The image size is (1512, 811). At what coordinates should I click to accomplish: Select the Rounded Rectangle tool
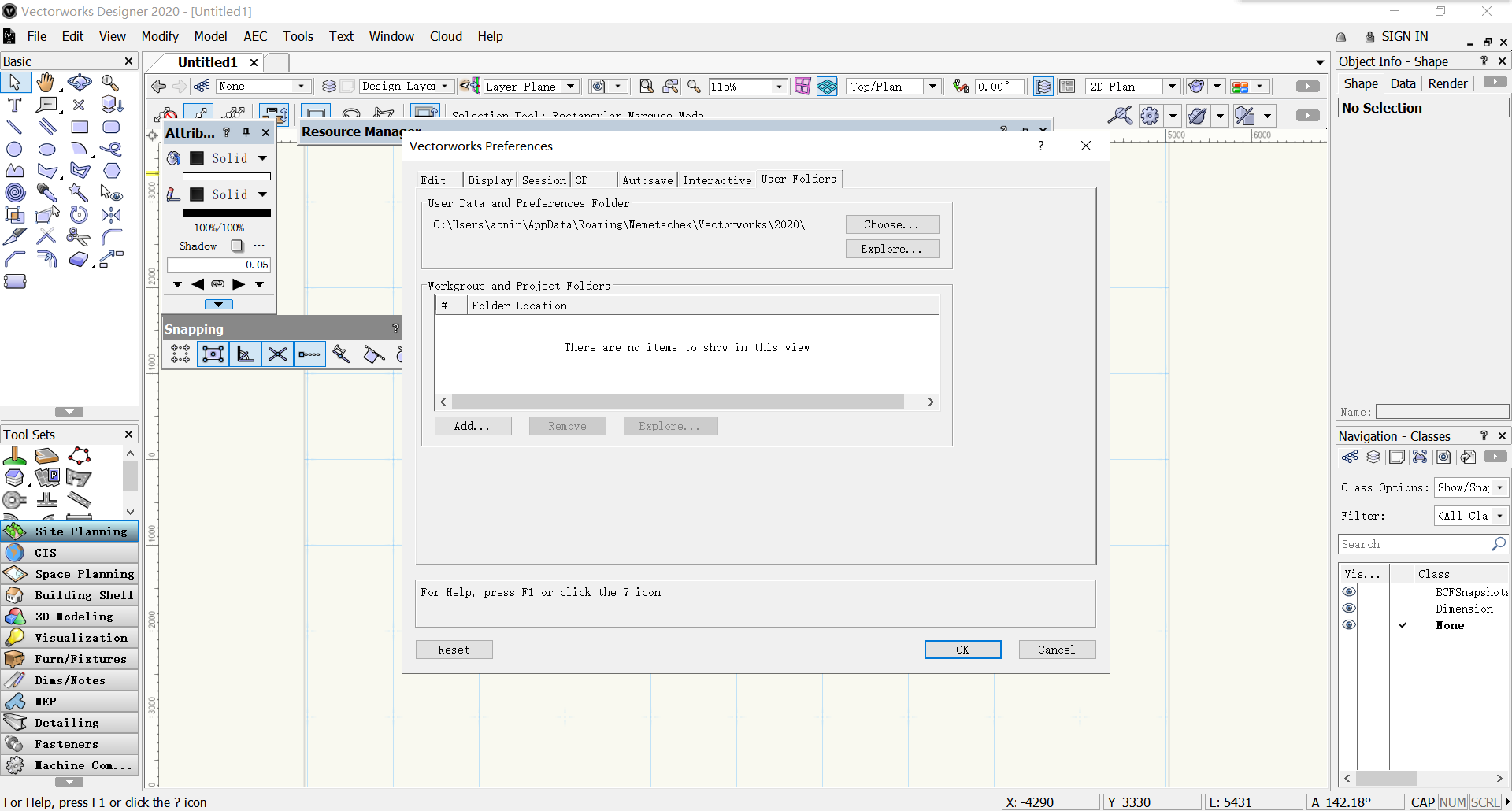111,127
